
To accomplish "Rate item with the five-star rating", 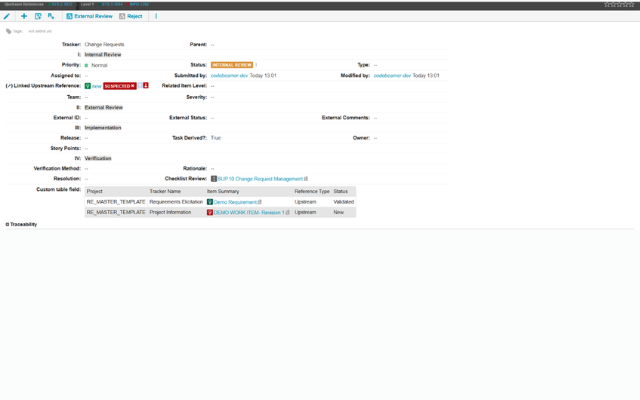I will tap(619, 4).
